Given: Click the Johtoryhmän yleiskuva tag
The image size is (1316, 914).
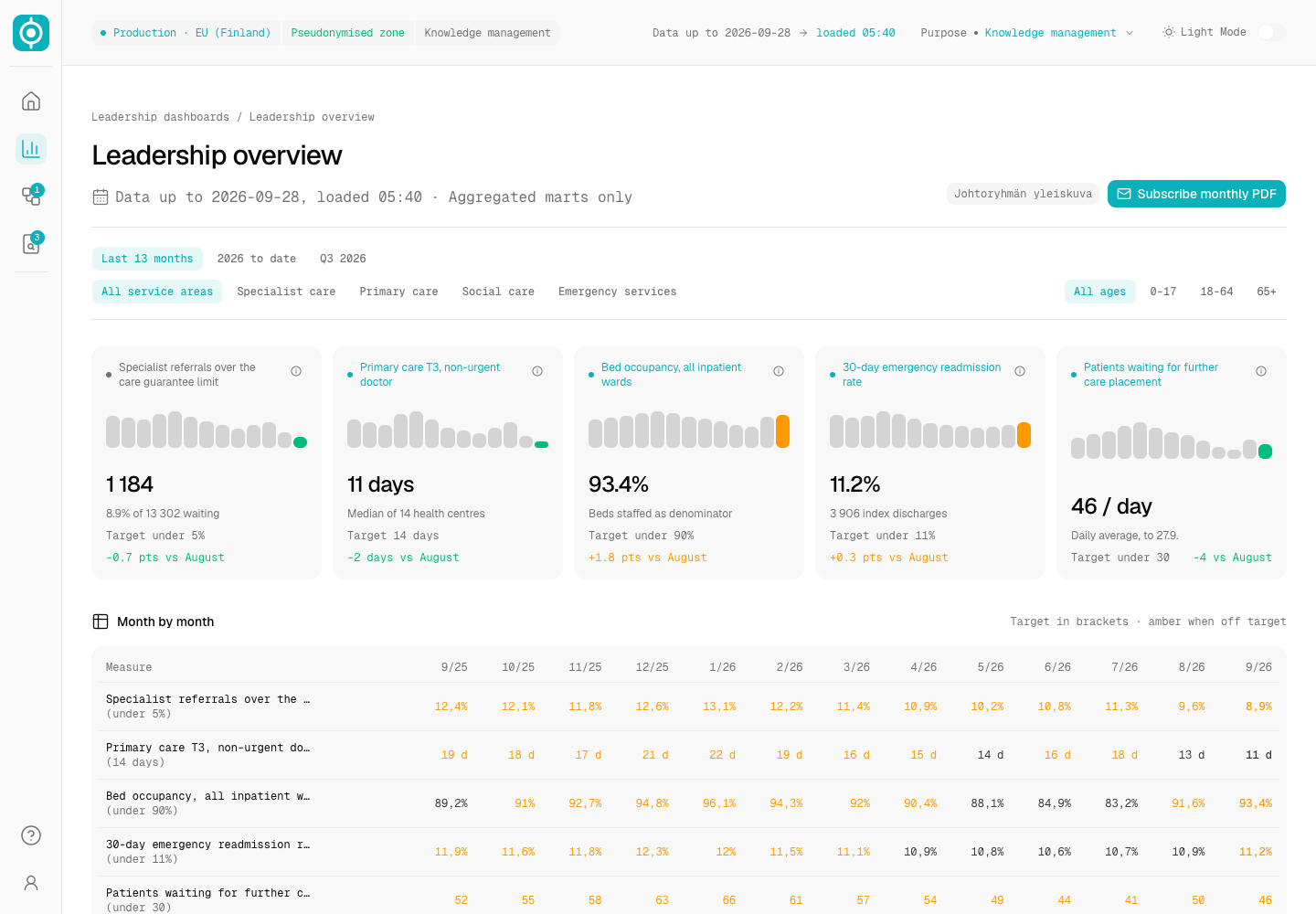Looking at the screenshot, I should point(1024,194).
